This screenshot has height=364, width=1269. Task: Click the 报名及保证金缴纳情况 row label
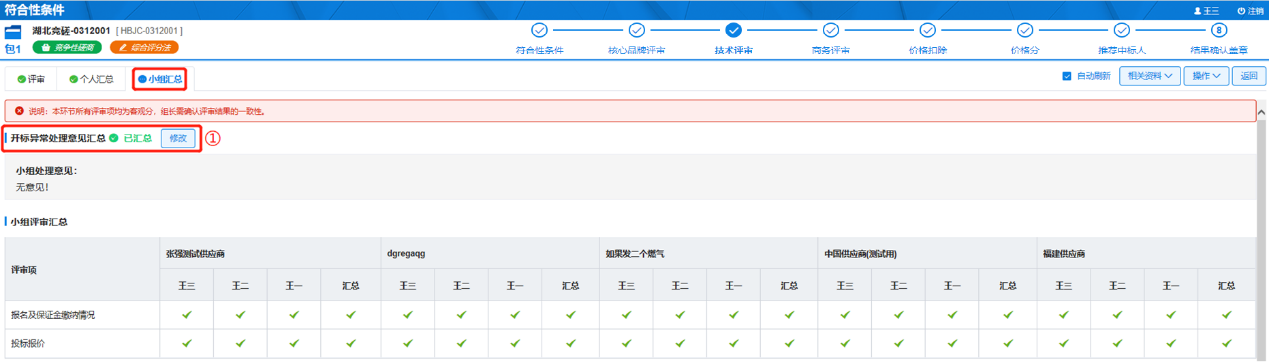pyautogui.click(x=53, y=314)
